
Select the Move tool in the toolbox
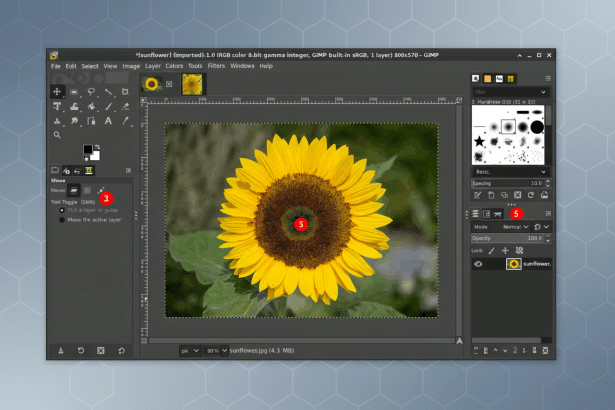(57, 92)
